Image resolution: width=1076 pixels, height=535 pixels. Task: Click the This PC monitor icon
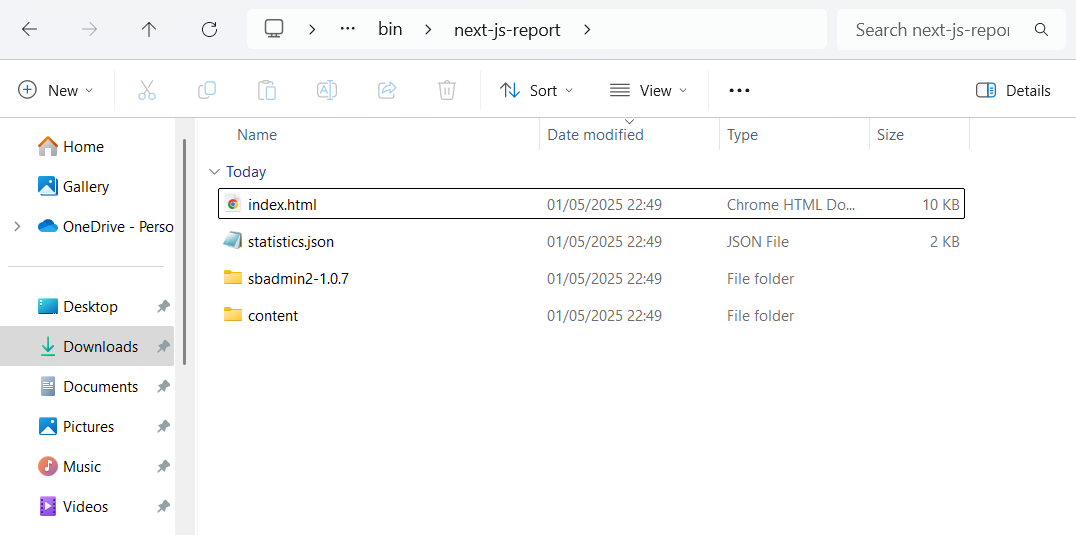274,29
